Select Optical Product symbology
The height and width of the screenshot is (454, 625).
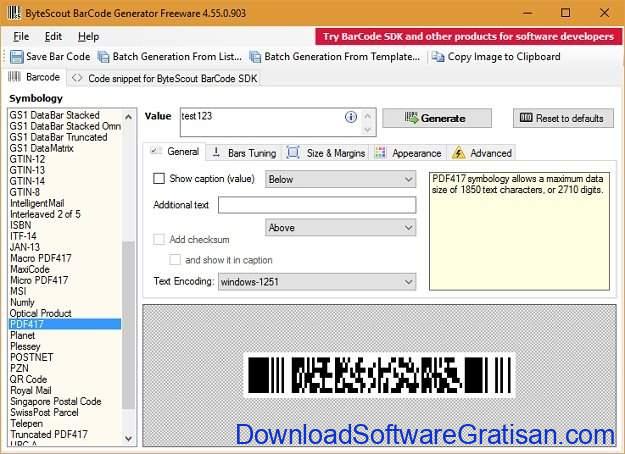41,313
